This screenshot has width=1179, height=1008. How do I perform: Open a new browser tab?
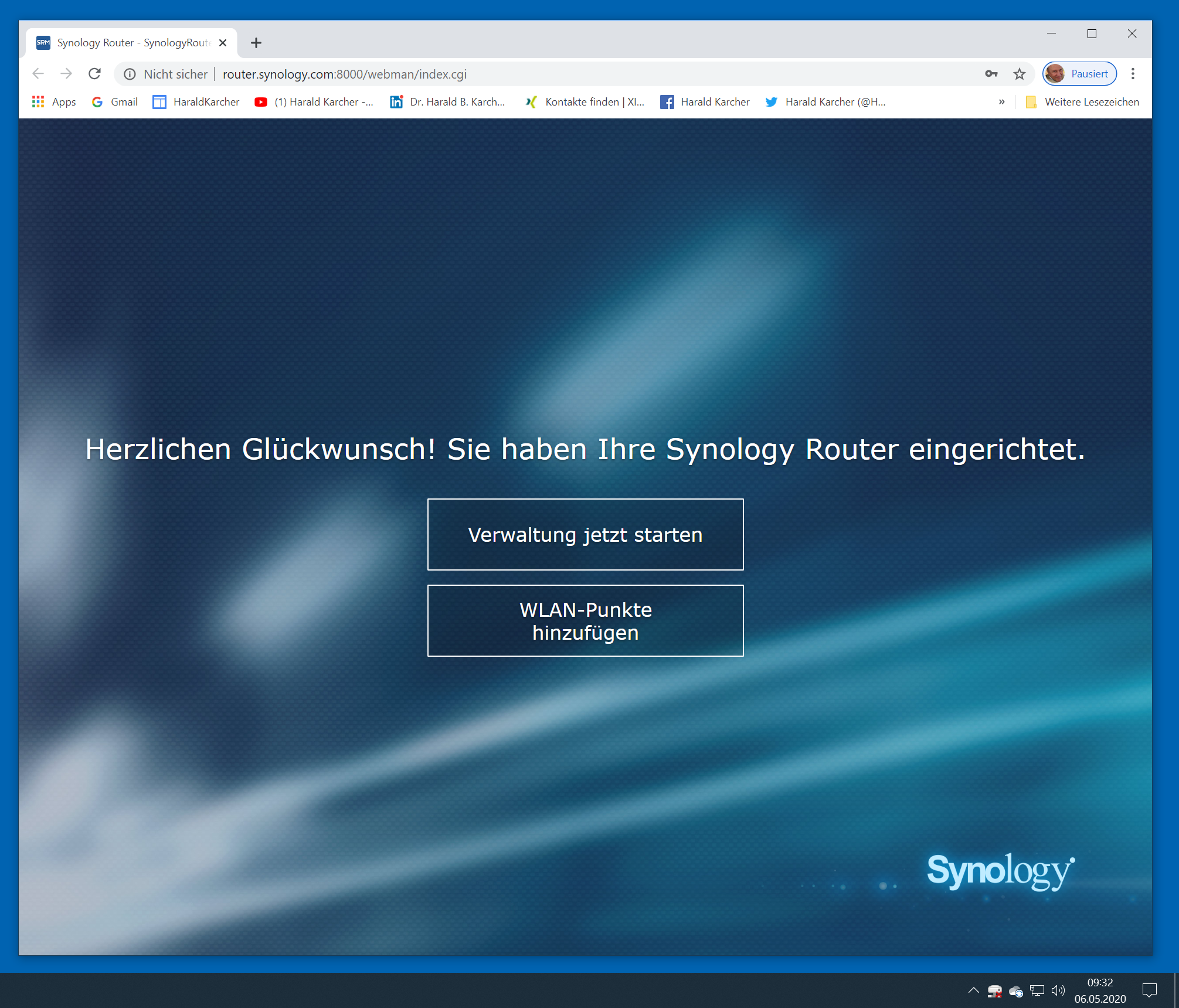tap(256, 43)
